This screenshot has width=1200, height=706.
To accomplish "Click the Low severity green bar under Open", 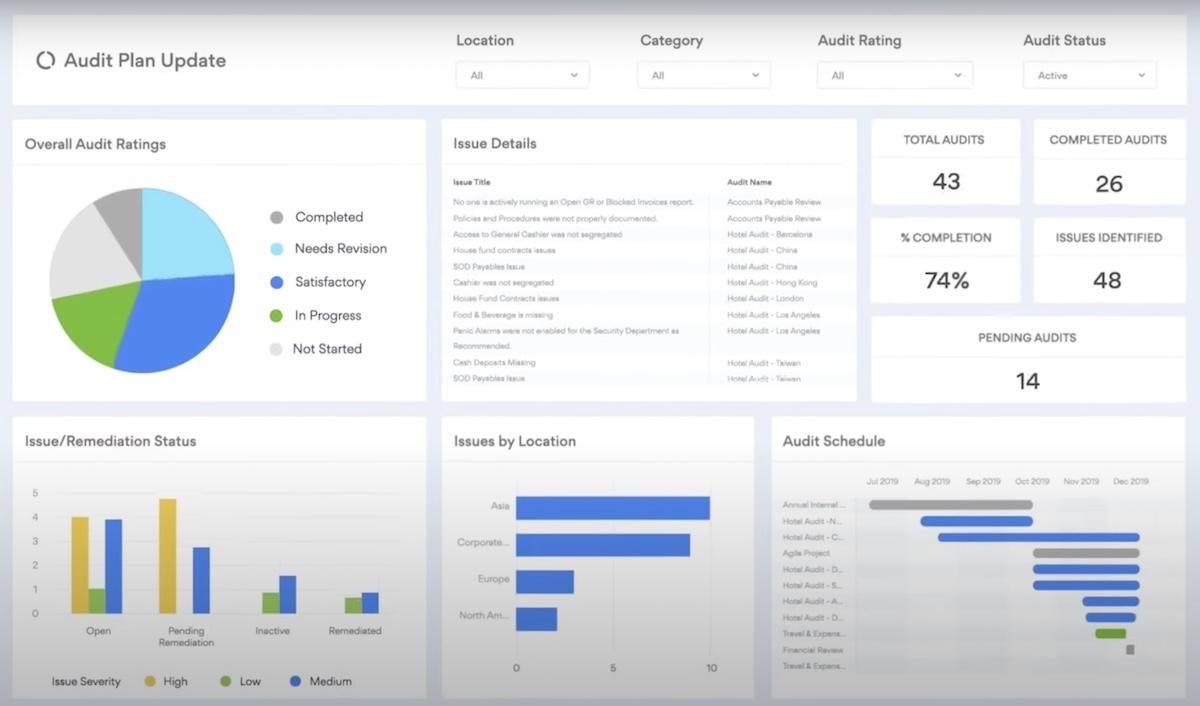I will (97, 601).
